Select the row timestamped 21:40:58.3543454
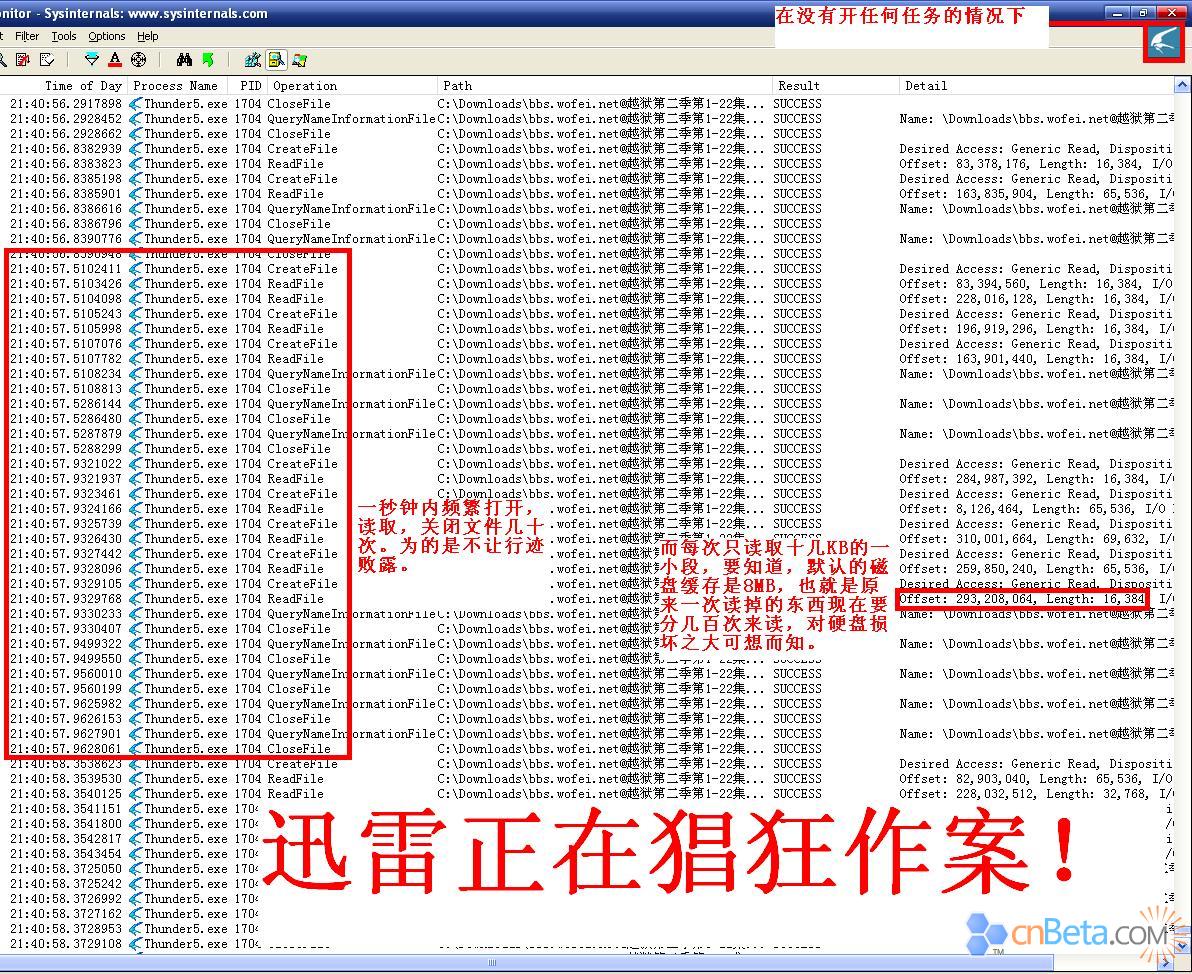Viewport: 1192px width, 974px height. (x=587, y=854)
